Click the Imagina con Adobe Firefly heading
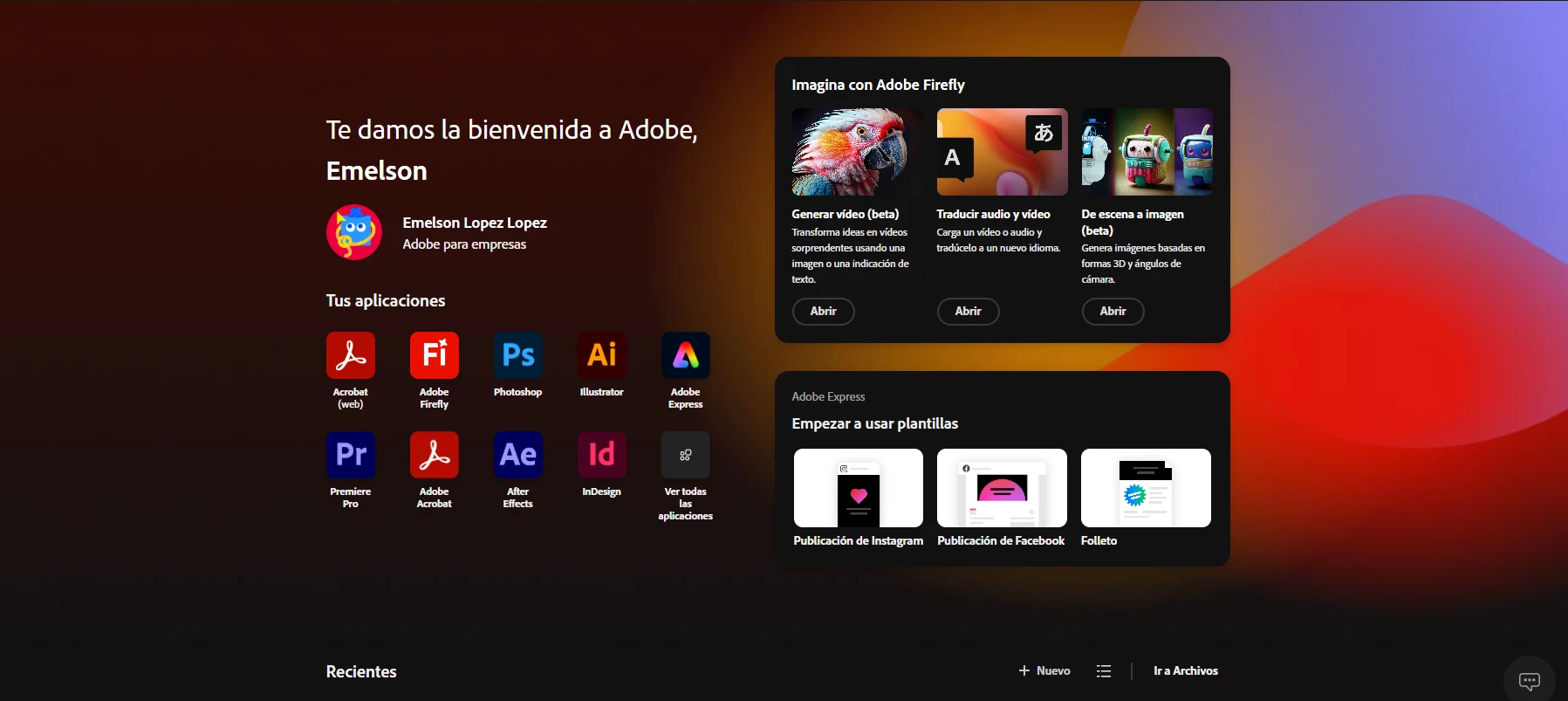The image size is (1568, 701). (x=878, y=85)
